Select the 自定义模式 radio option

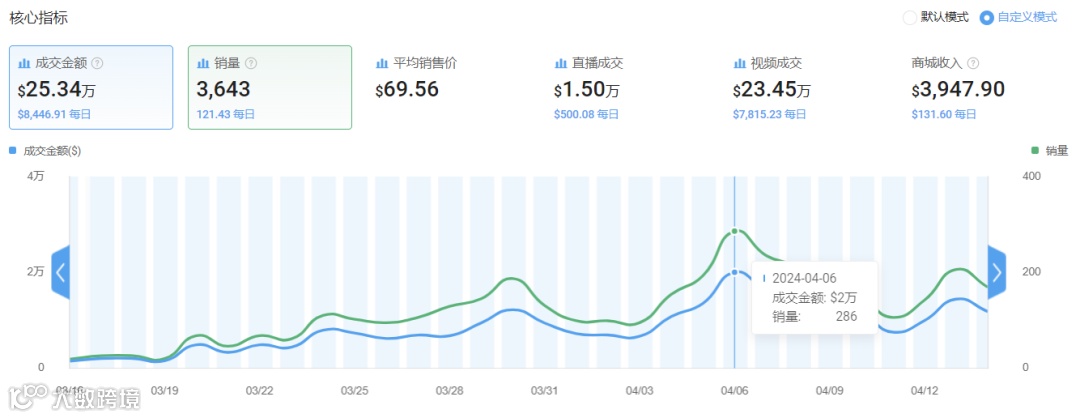click(x=987, y=17)
